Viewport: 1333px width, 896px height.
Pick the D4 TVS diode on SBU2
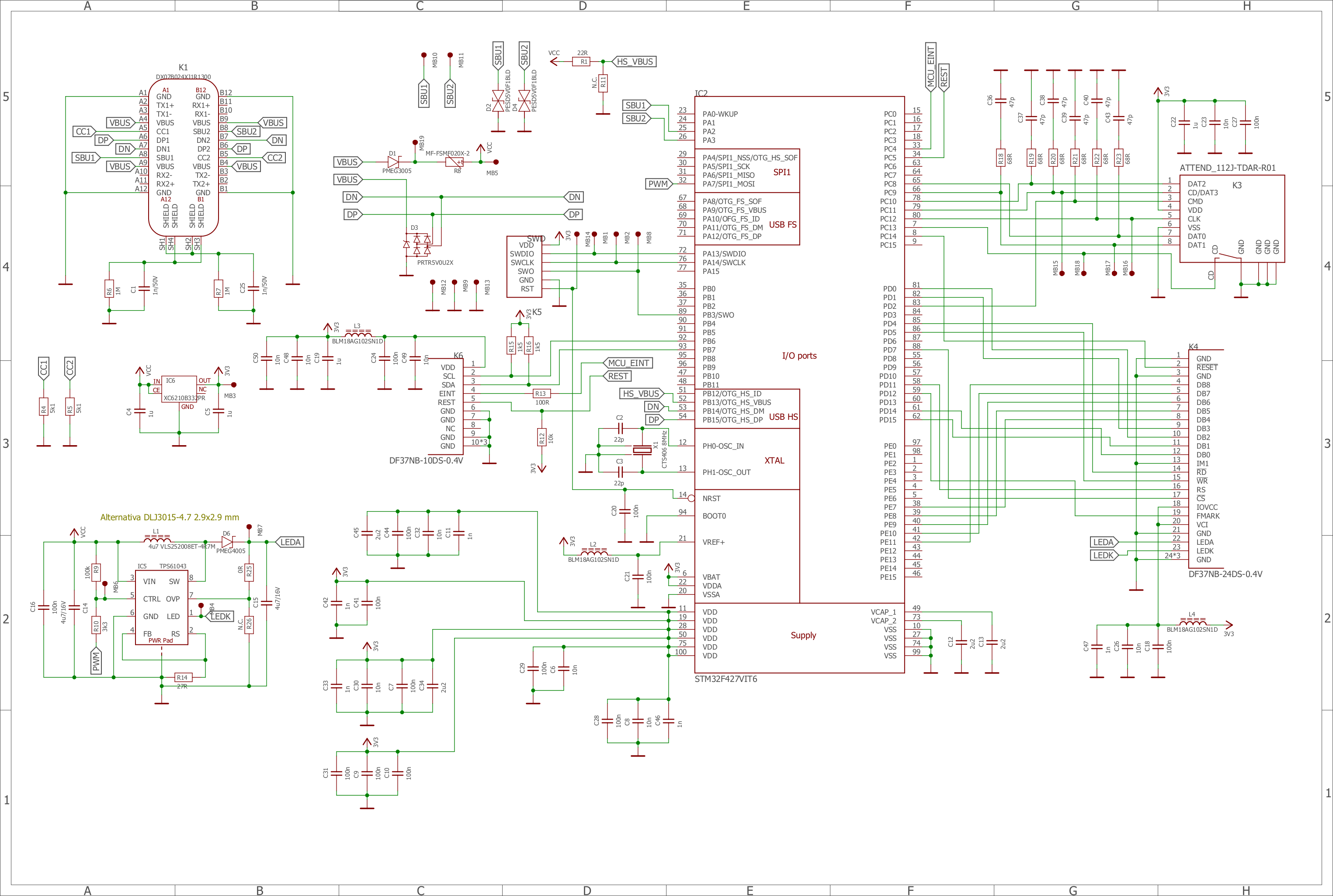coord(524,100)
